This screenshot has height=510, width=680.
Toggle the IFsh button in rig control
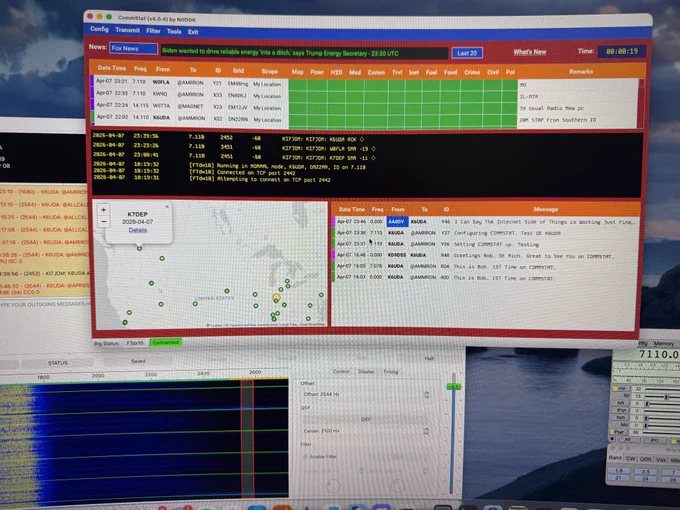click(621, 410)
